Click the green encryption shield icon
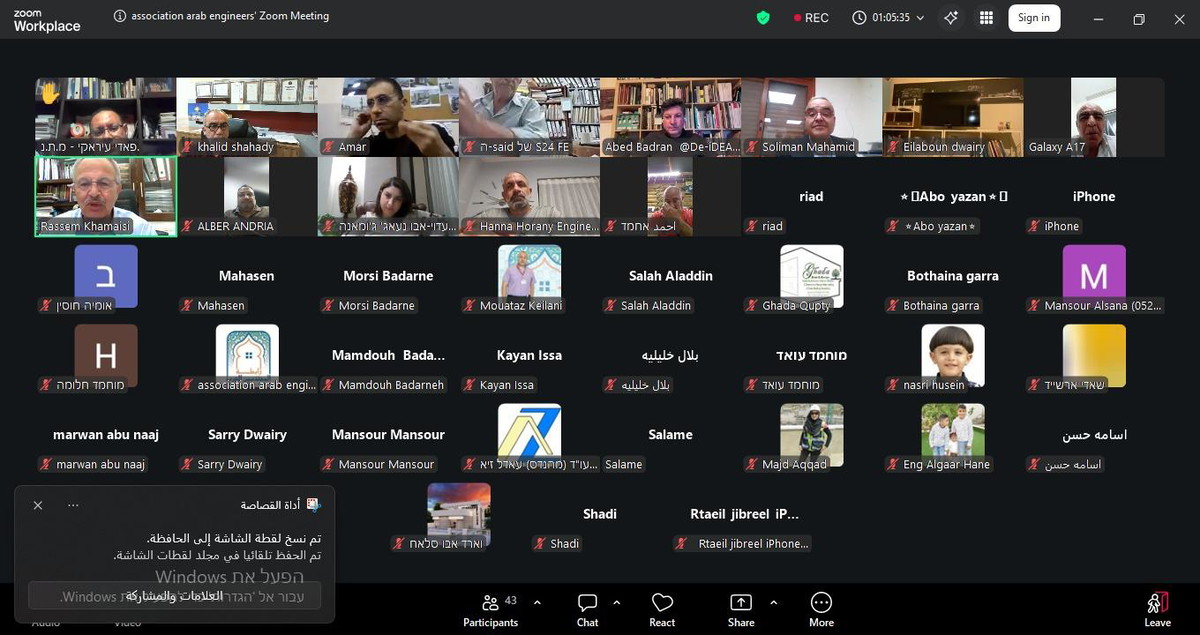This screenshot has width=1200, height=635. (763, 18)
